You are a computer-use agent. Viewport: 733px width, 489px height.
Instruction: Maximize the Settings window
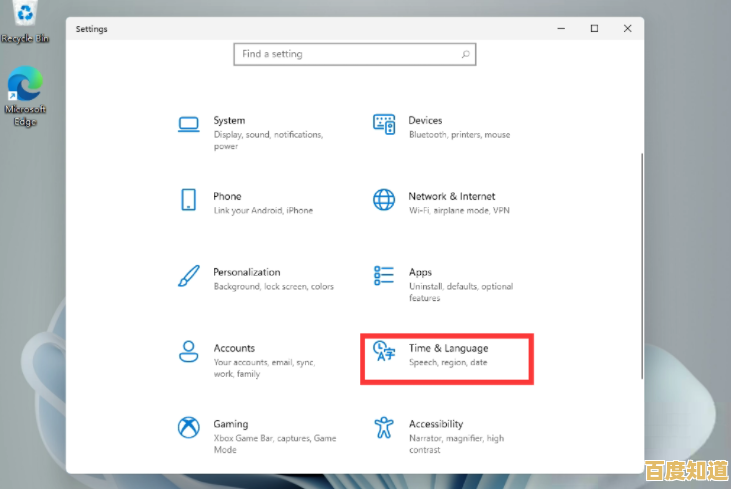pos(594,29)
